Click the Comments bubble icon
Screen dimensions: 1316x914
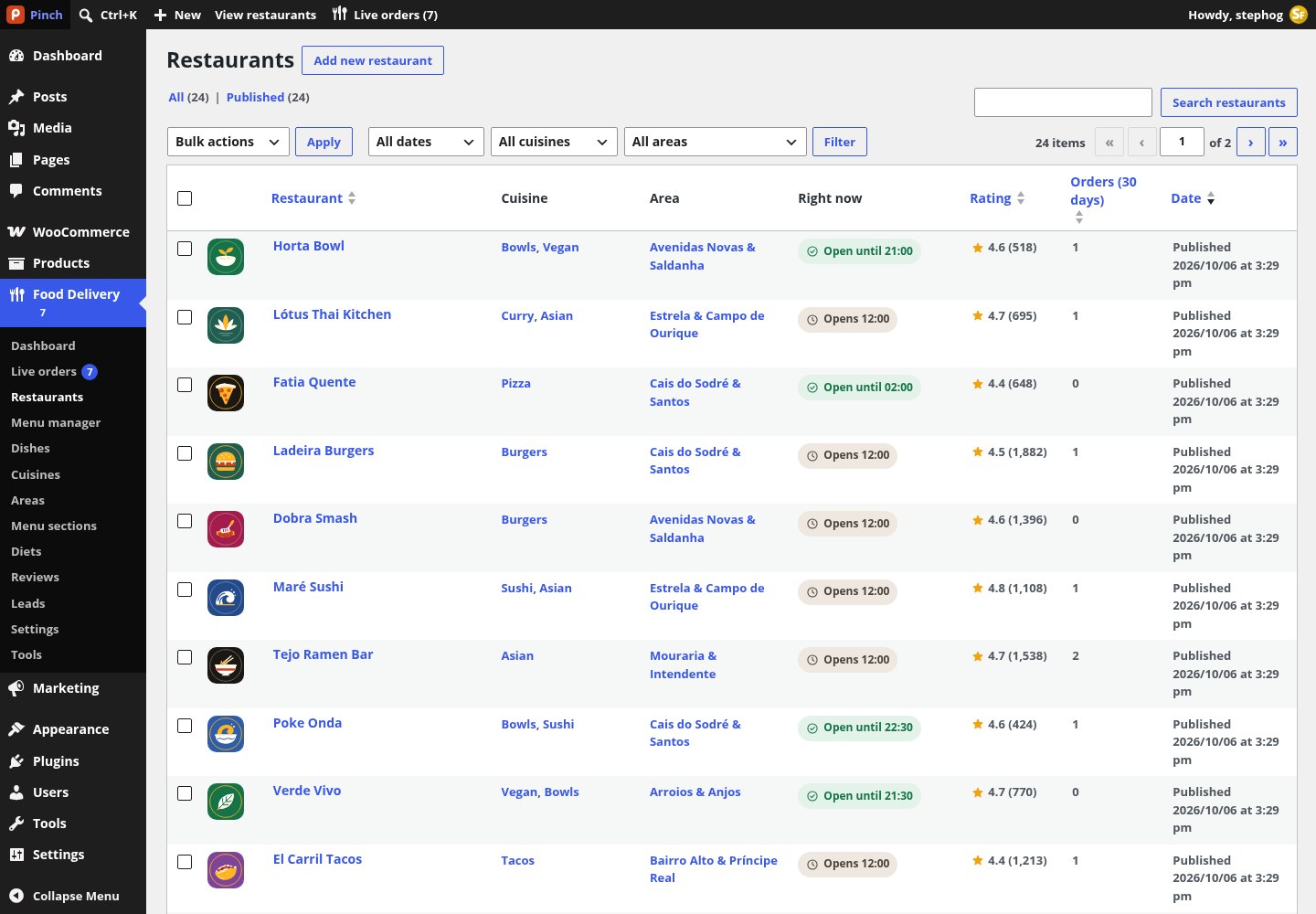(x=16, y=191)
